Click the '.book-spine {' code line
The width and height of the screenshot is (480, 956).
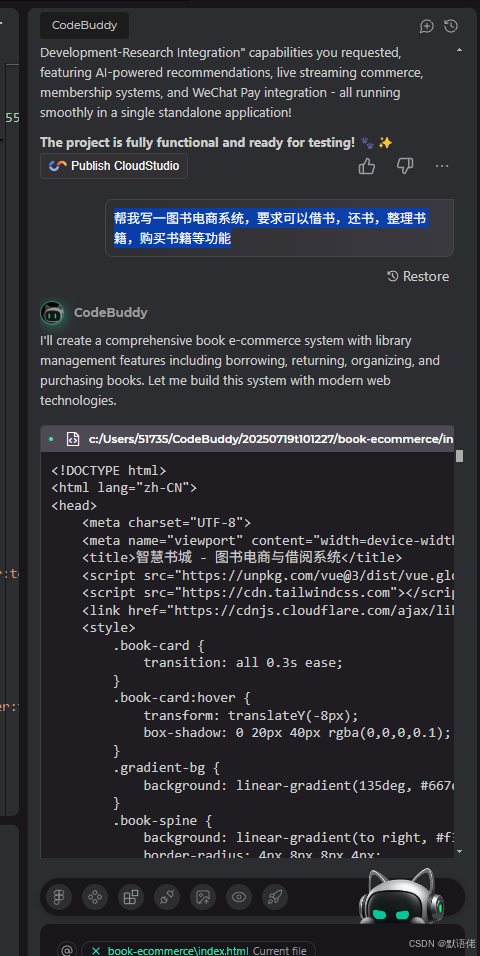point(163,820)
